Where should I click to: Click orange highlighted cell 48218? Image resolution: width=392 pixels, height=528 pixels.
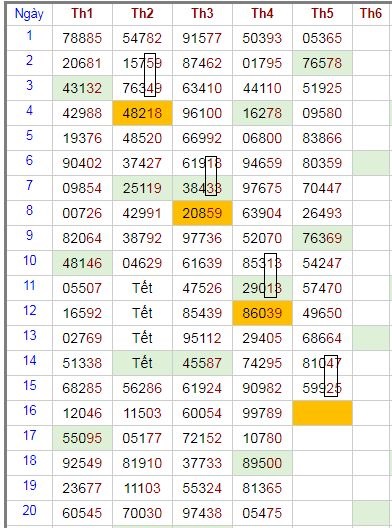(142, 113)
